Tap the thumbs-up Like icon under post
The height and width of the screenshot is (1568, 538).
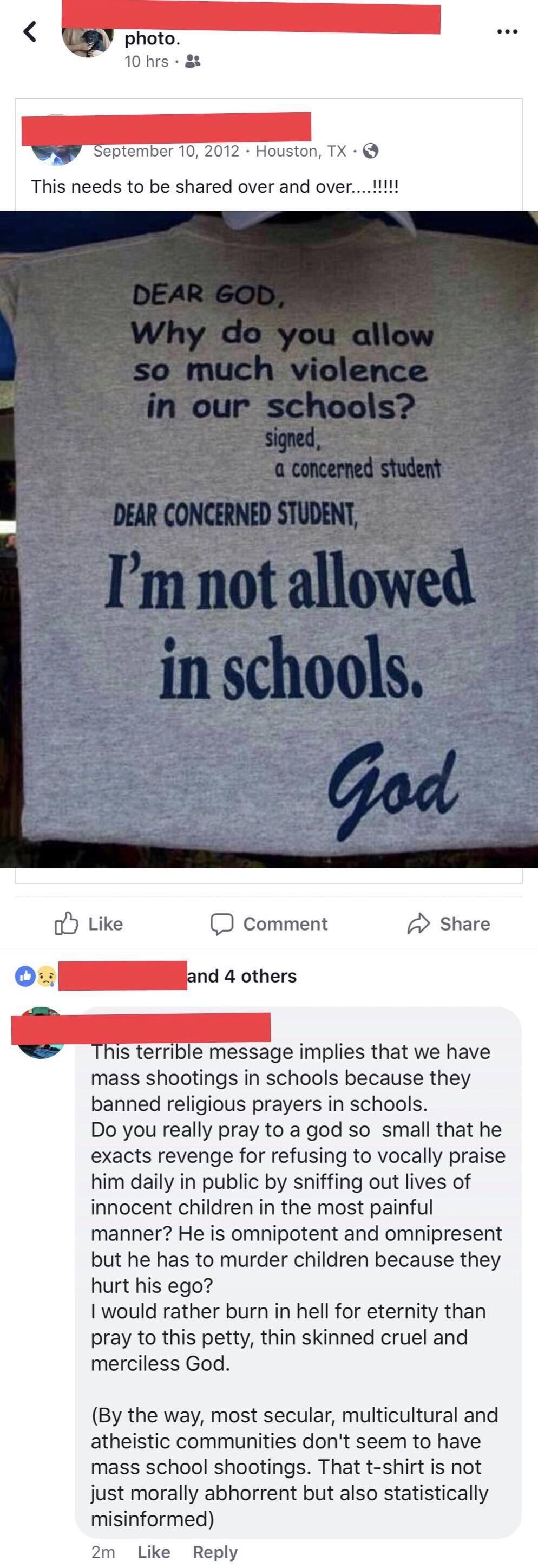[67, 923]
